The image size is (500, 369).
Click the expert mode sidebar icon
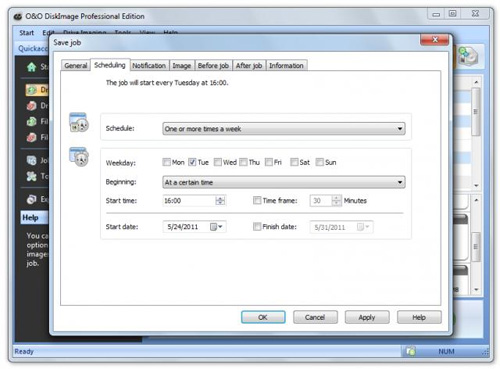(32, 199)
